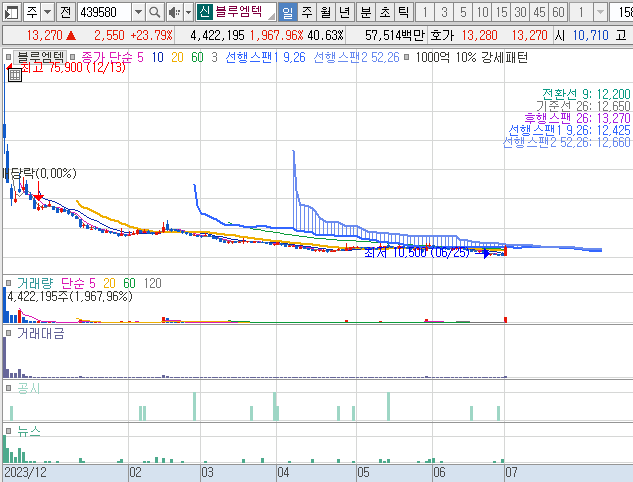Select the 45 interval button
This screenshot has height=482, width=633.
click(539, 13)
